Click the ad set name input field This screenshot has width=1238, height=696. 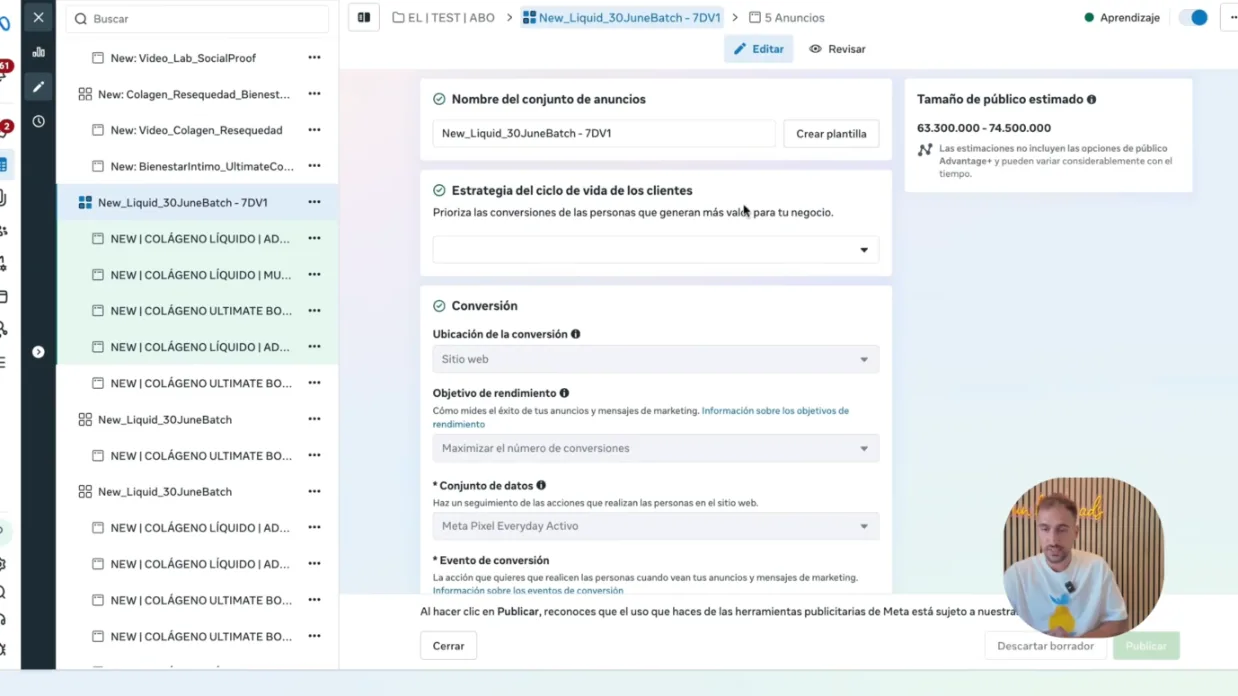point(603,133)
